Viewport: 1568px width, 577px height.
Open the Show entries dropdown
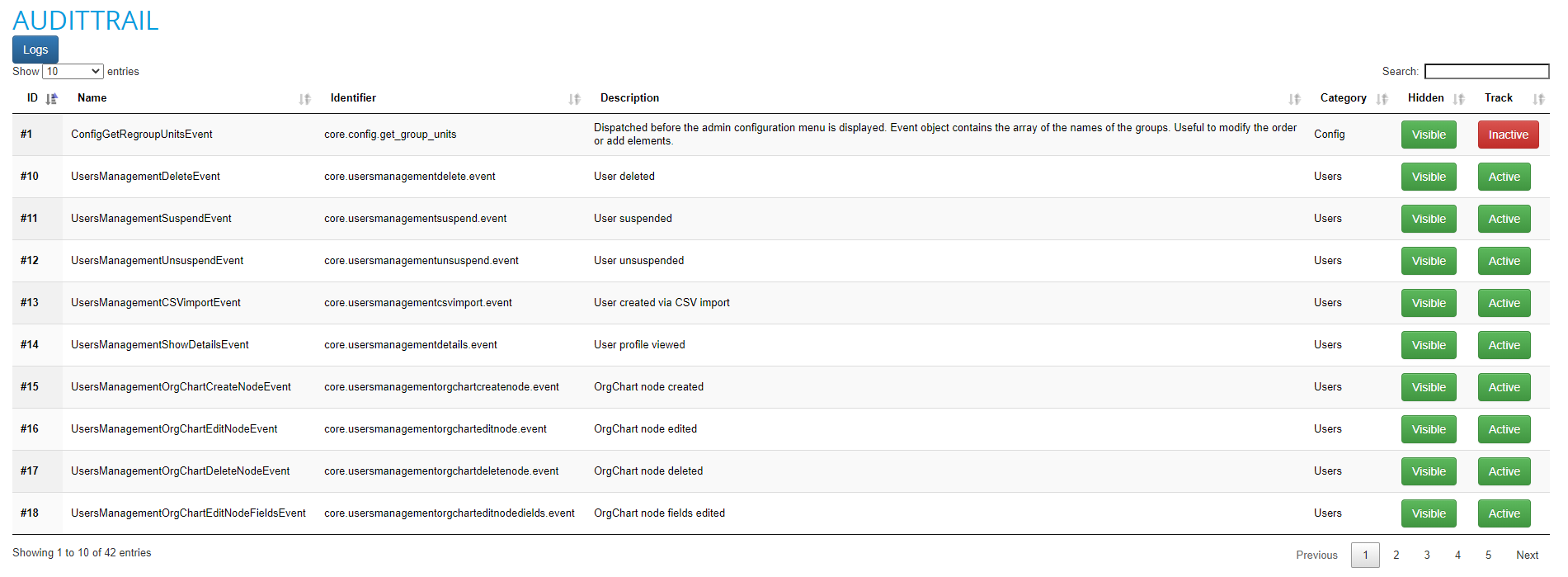point(73,71)
